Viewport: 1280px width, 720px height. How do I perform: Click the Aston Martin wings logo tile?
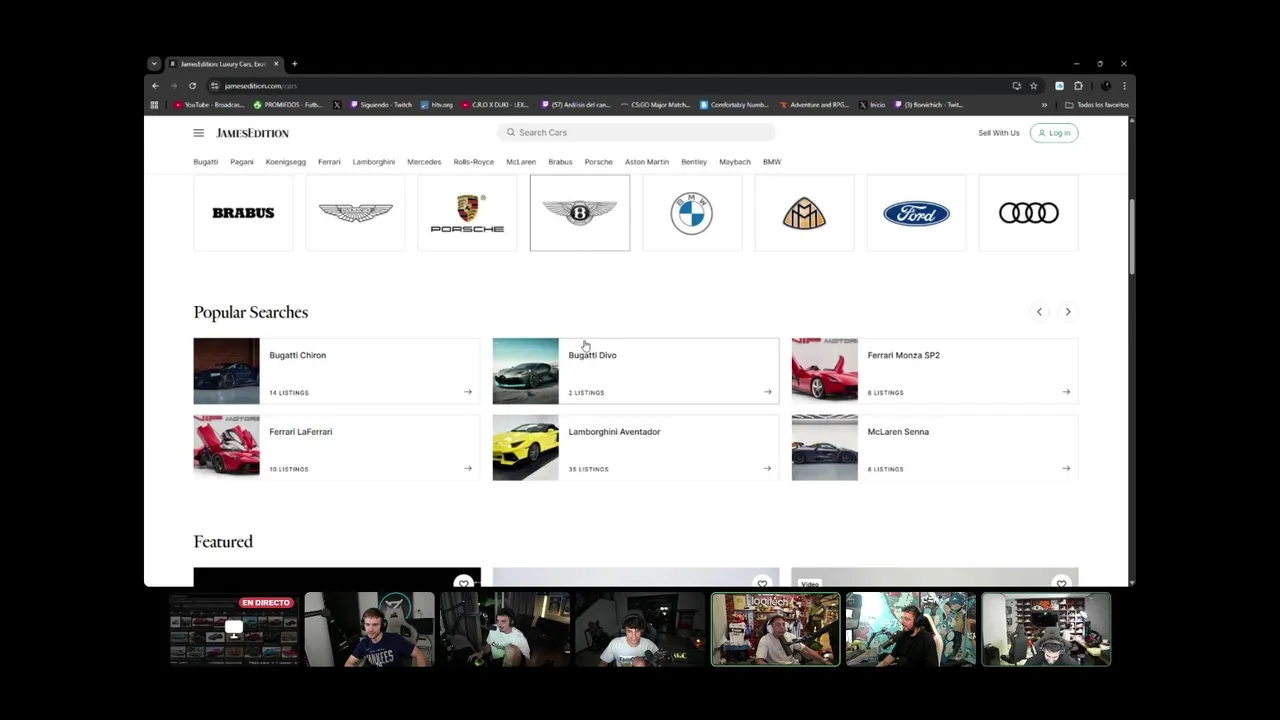coord(355,213)
